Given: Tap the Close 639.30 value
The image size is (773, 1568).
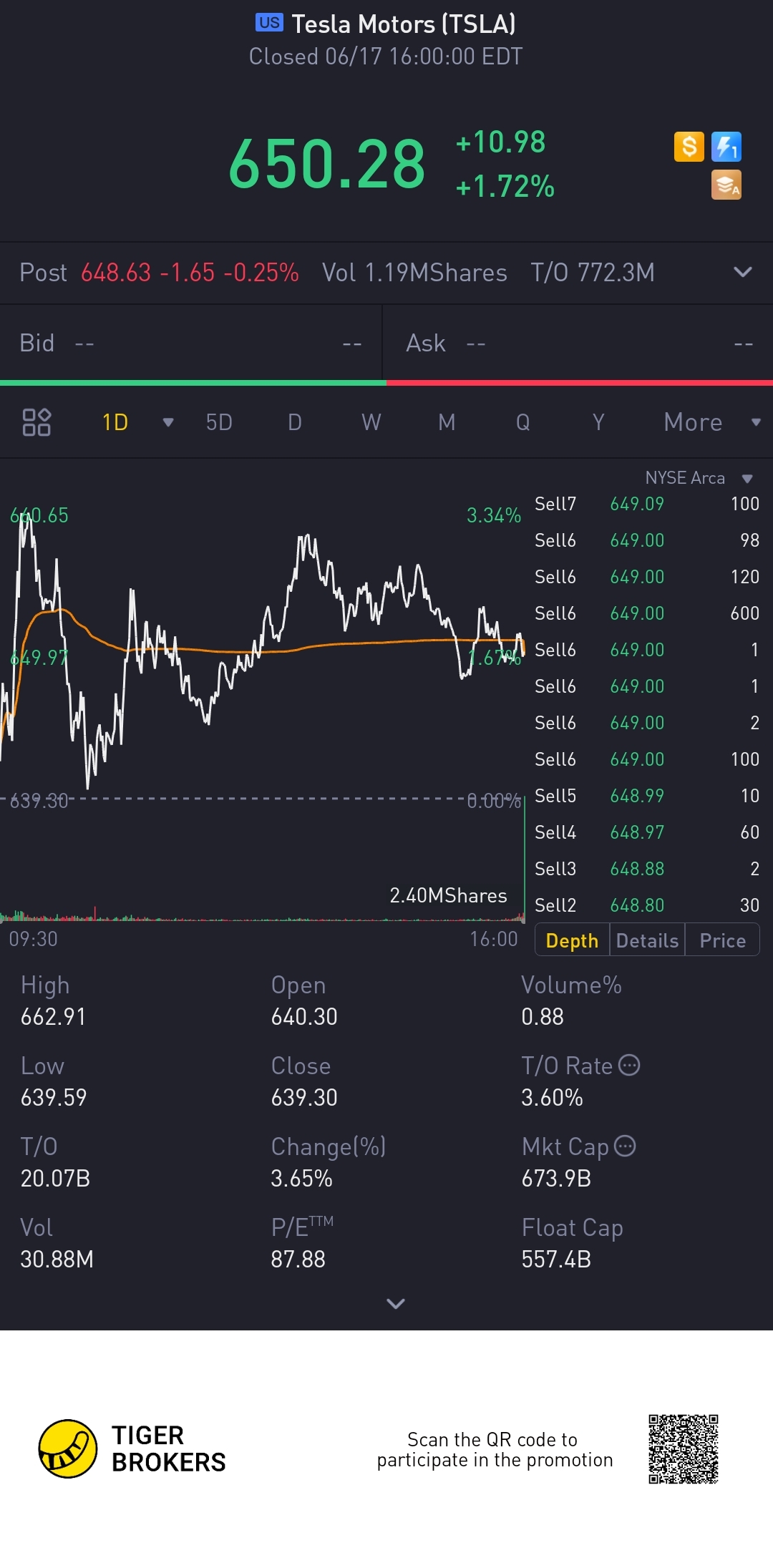Looking at the screenshot, I should 304,1098.
